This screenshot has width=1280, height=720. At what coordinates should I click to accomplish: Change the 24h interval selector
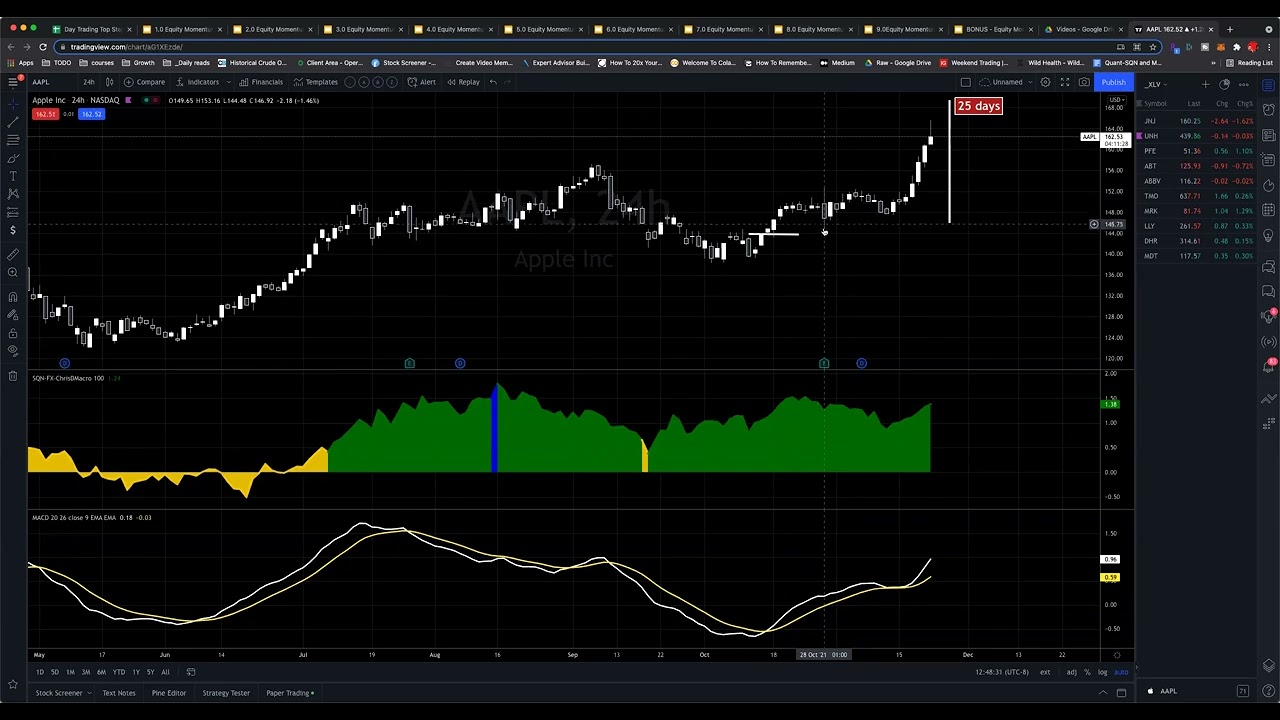89,82
